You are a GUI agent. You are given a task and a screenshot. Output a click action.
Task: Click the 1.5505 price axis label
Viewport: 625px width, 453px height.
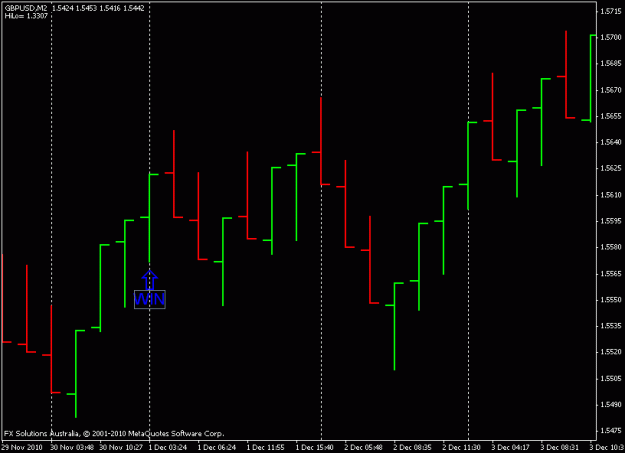611,378
